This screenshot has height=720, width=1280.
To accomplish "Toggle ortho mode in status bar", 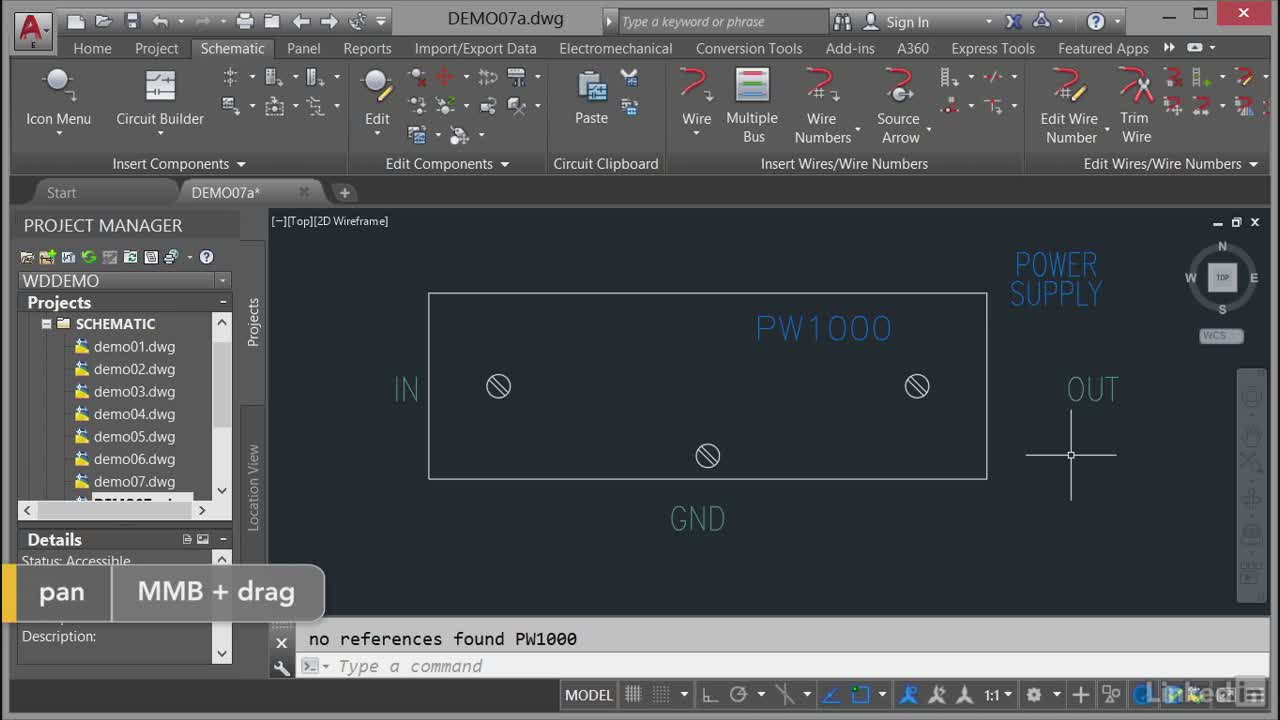I will 709,694.
